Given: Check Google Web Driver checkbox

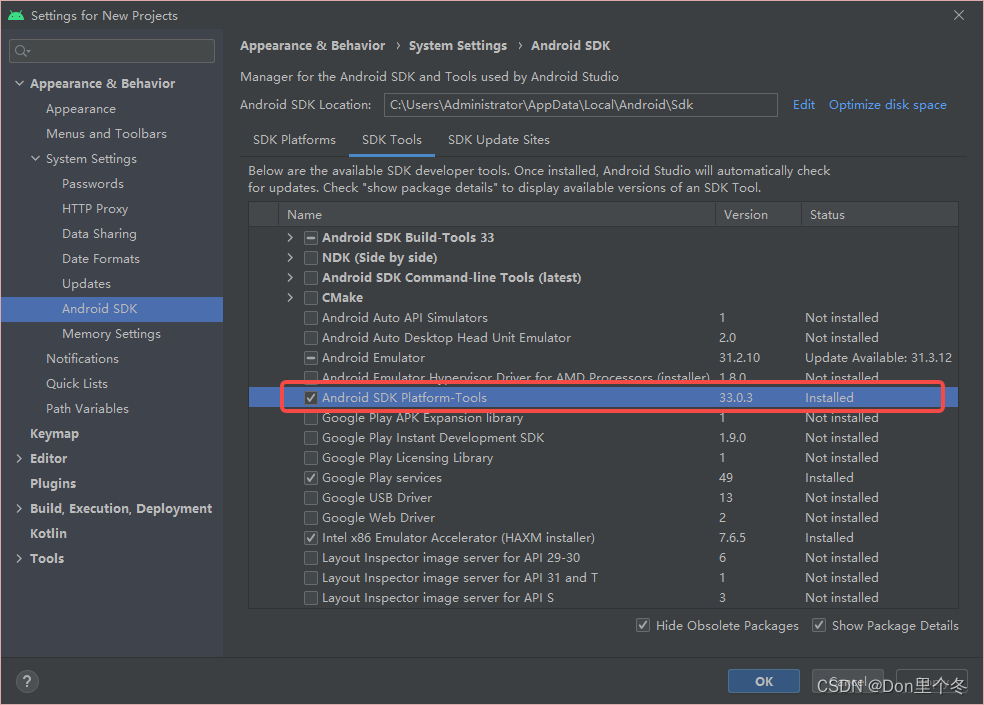Looking at the screenshot, I should (x=311, y=519).
